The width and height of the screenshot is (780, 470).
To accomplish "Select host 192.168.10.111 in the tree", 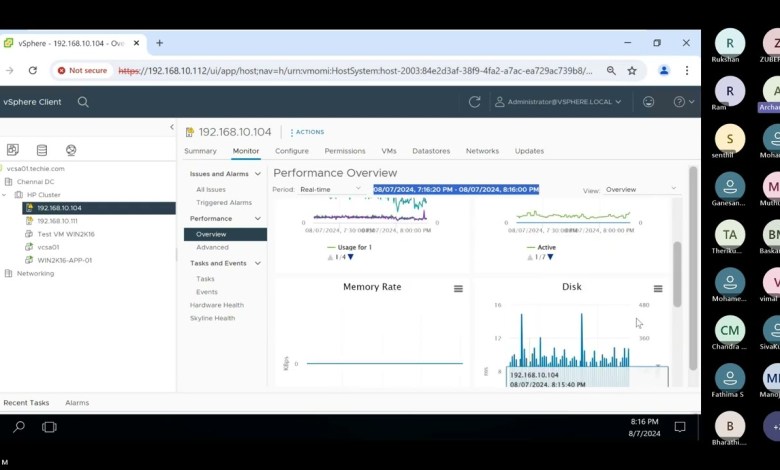I will coord(57,221).
